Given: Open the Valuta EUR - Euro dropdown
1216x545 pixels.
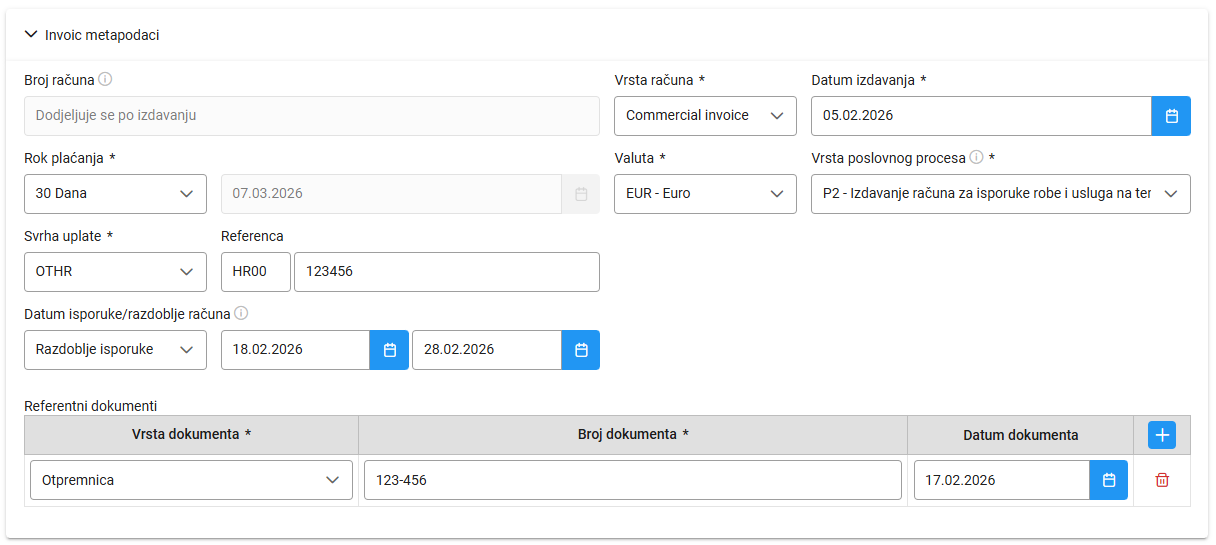Looking at the screenshot, I should (705, 194).
